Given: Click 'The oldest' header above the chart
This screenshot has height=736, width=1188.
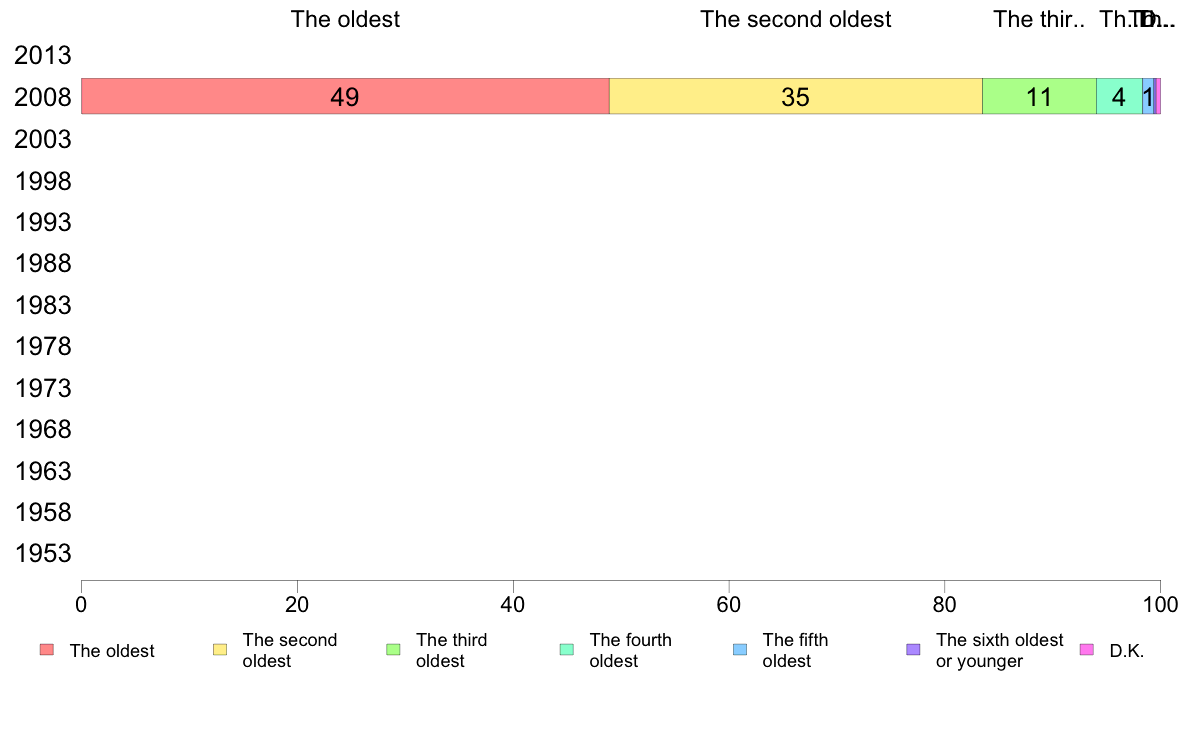Looking at the screenshot, I should [x=345, y=19].
